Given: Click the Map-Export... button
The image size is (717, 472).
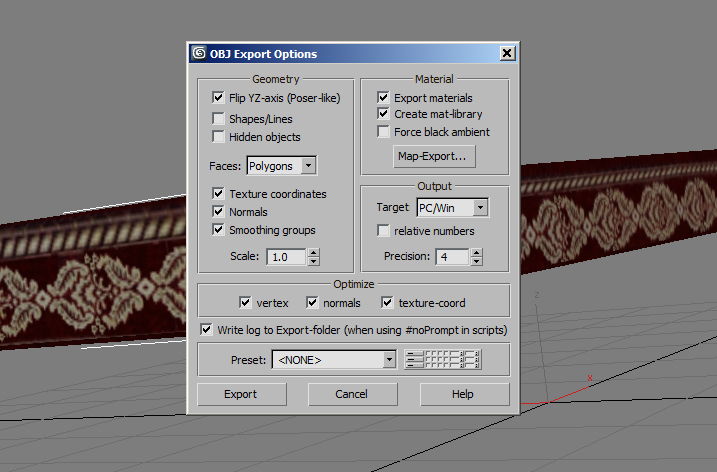Looking at the screenshot, I should click(x=434, y=156).
